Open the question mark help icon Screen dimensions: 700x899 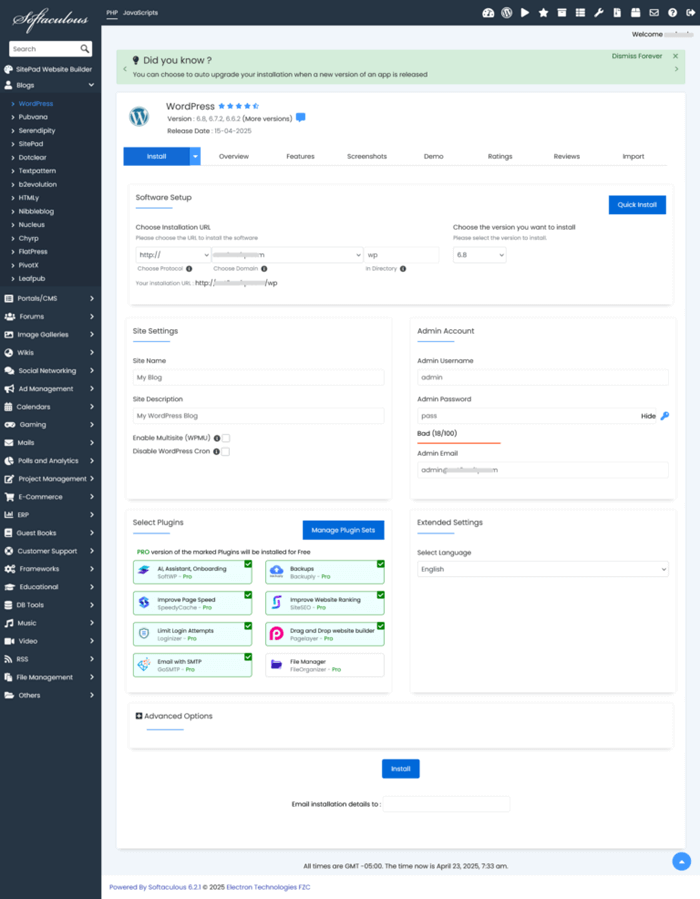pos(672,13)
